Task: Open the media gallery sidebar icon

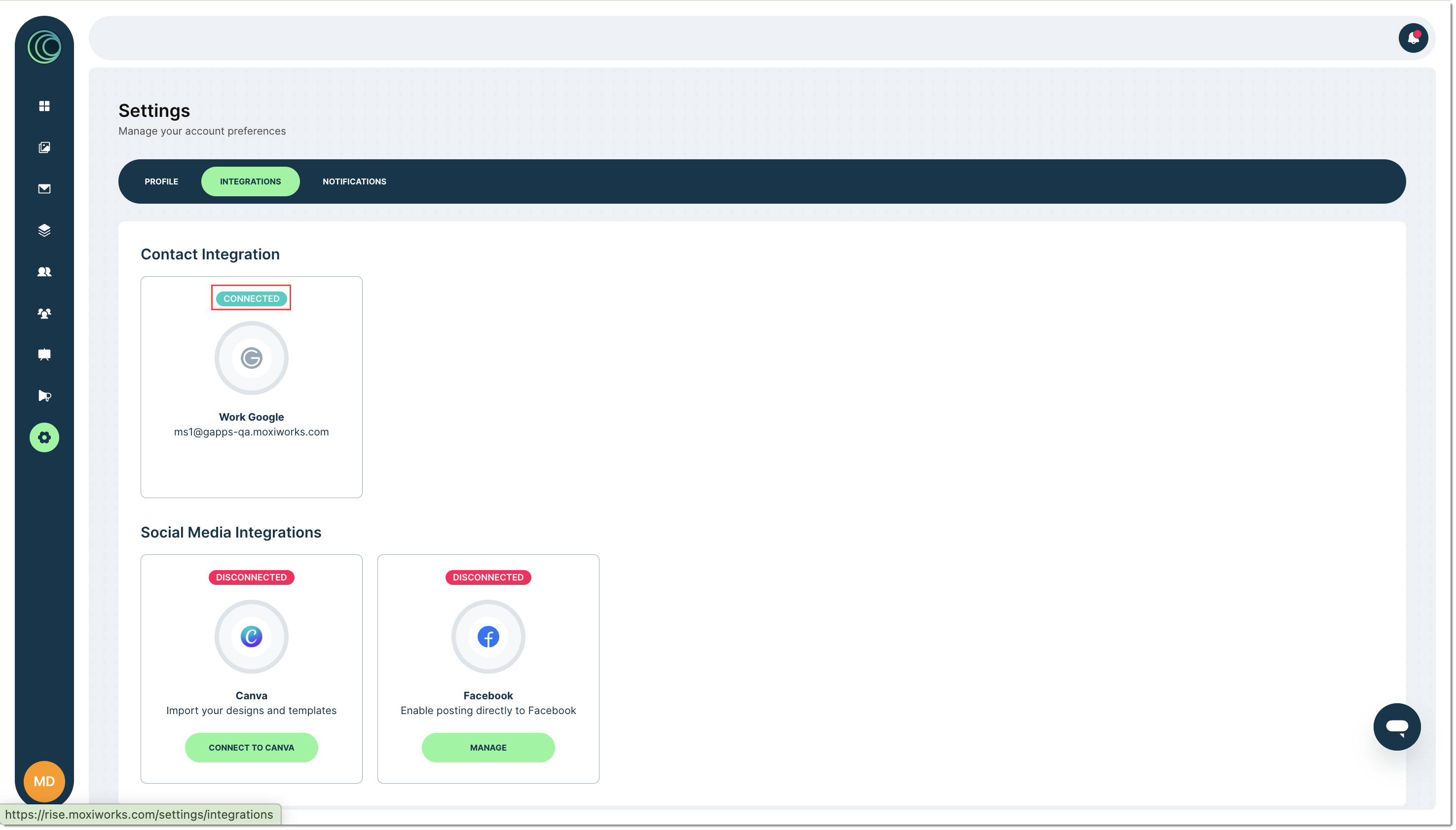Action: pyautogui.click(x=44, y=147)
